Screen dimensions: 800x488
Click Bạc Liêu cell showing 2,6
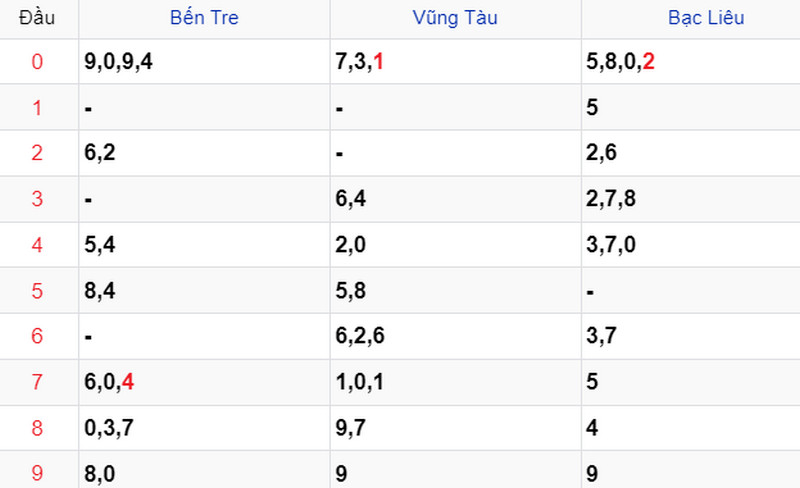tap(691, 153)
